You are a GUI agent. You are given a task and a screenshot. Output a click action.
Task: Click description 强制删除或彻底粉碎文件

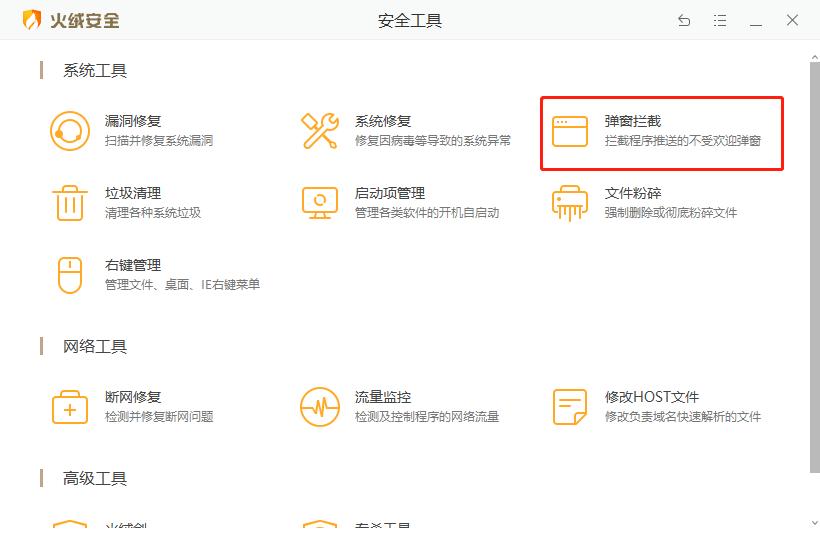(671, 213)
